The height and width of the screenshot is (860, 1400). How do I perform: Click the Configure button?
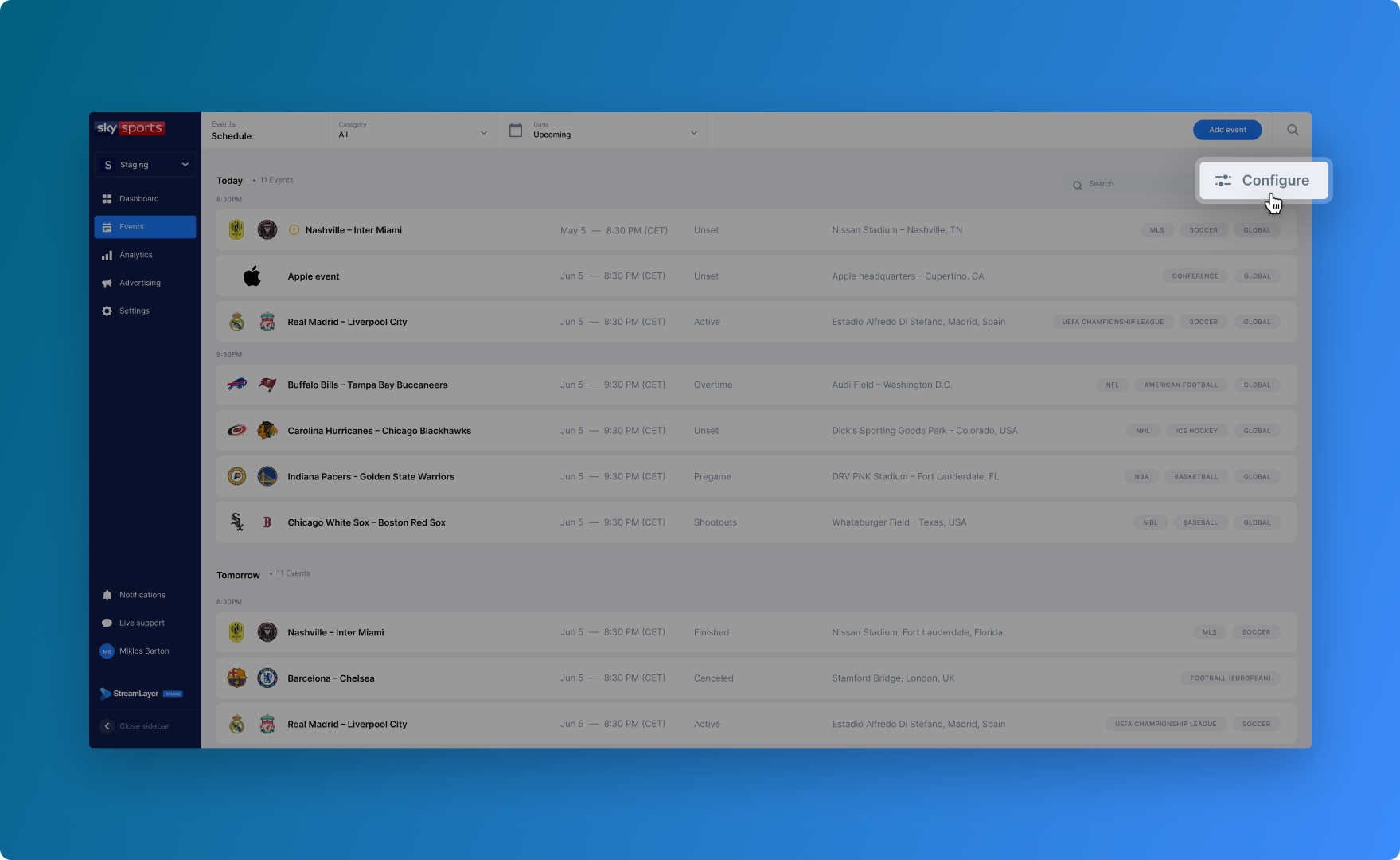click(1264, 181)
